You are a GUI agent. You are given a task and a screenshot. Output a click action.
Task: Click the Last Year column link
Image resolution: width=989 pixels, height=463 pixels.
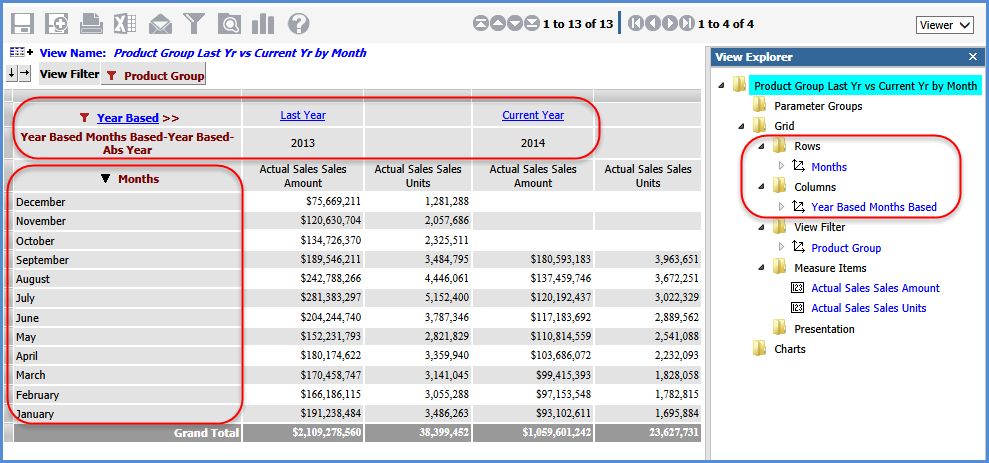[302, 115]
